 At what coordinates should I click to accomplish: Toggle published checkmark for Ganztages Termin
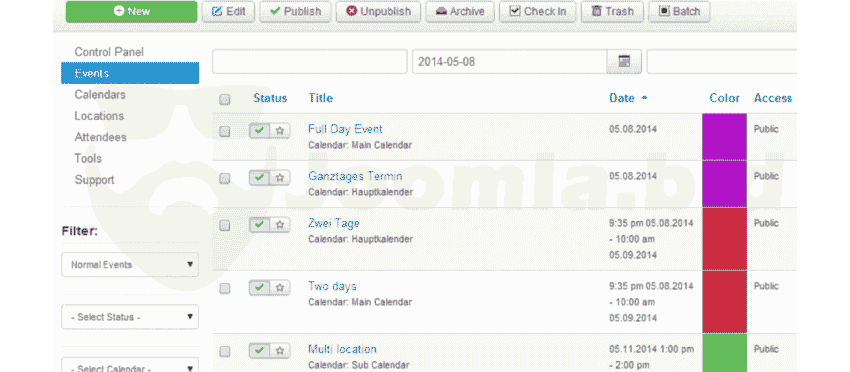(260, 177)
